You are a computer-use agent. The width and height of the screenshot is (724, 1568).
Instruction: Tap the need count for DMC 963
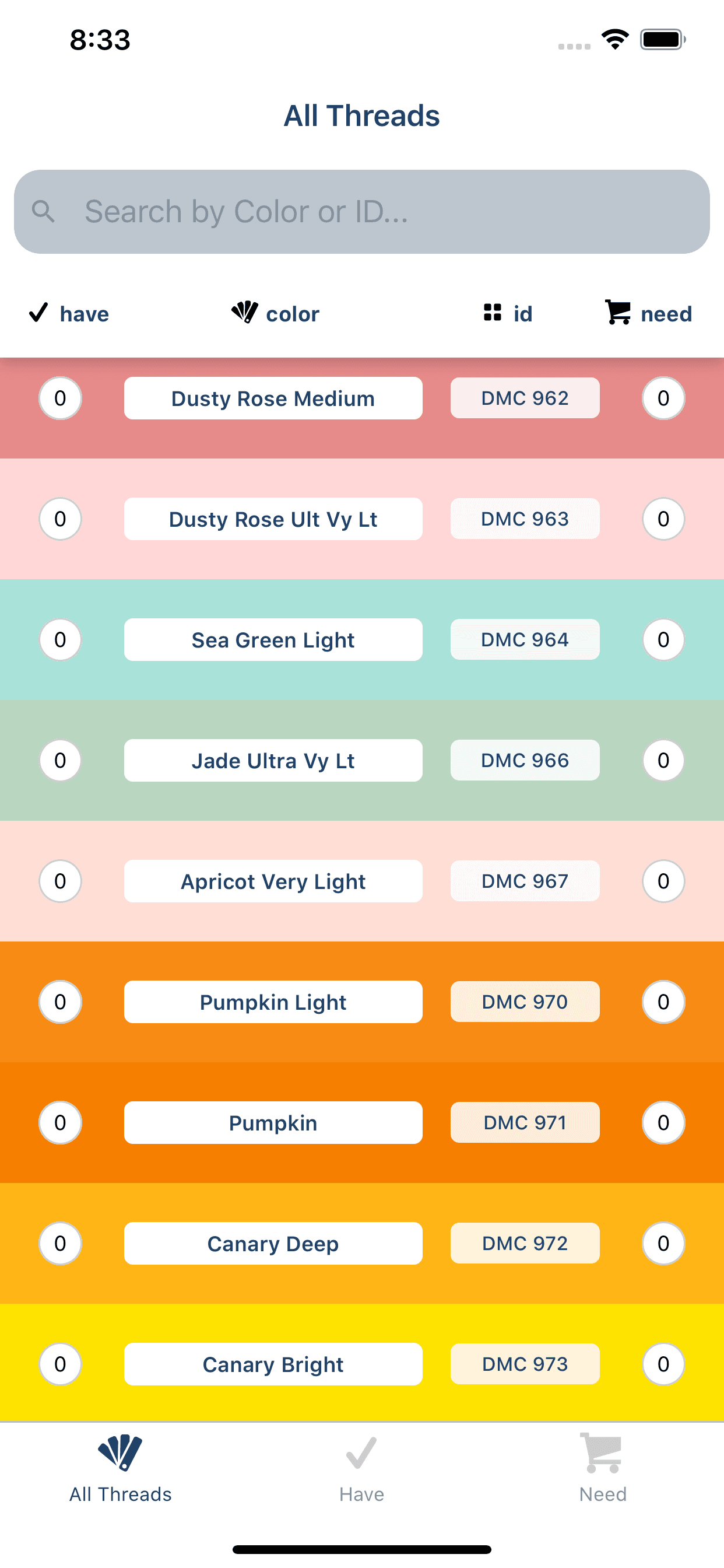pyautogui.click(x=663, y=519)
